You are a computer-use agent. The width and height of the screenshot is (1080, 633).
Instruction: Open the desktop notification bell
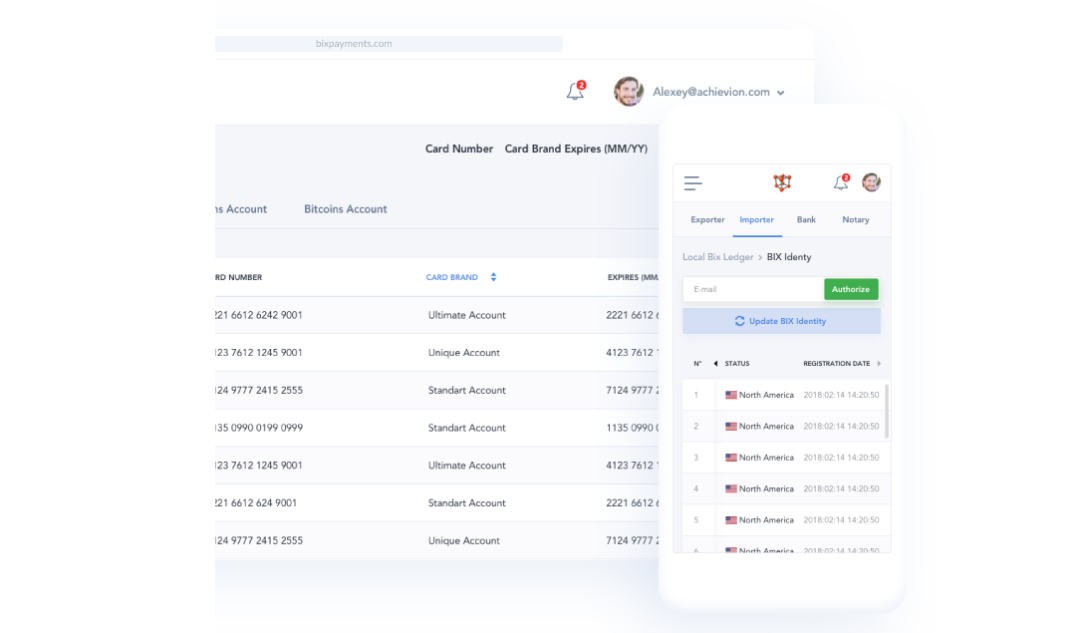(574, 91)
